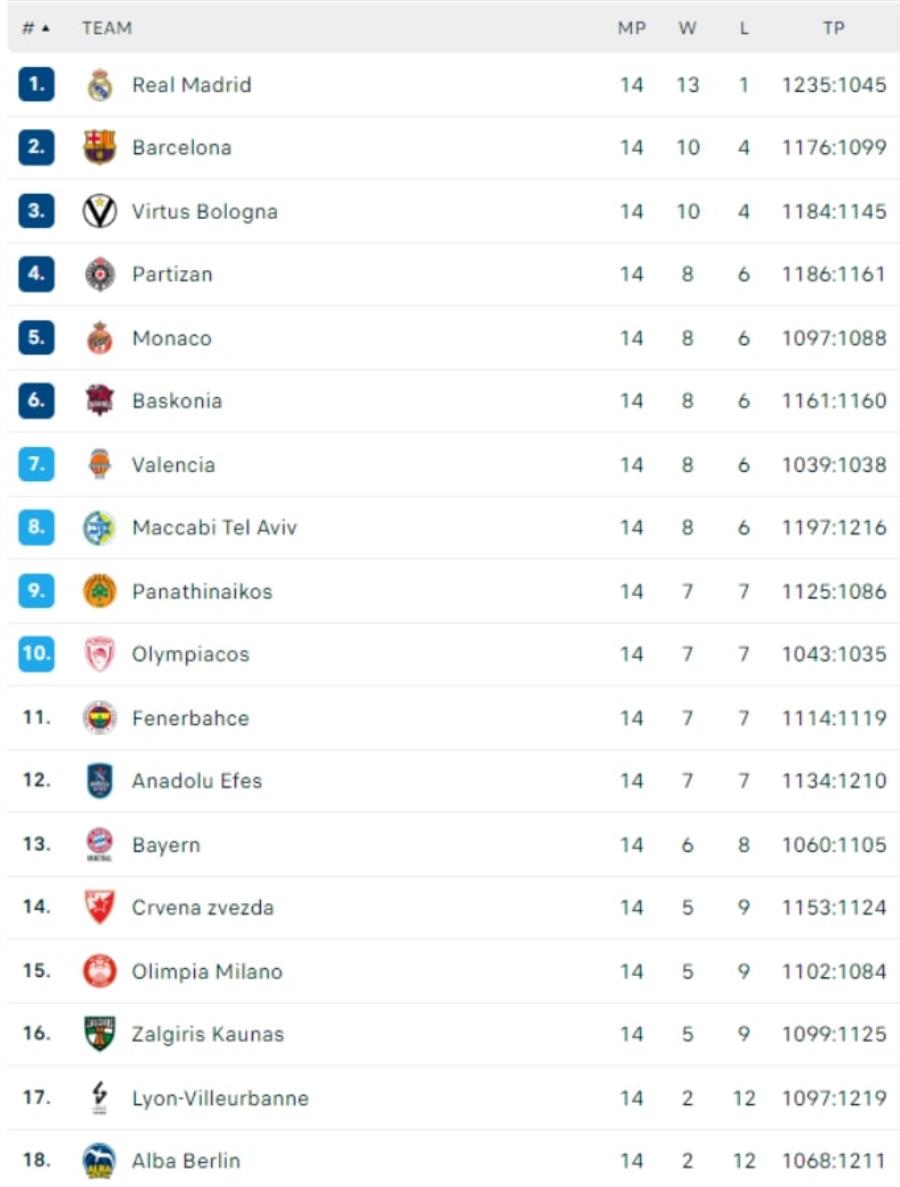Click the blue rank 1 badge
This screenshot has width=900, height=1187.
pos(36,84)
